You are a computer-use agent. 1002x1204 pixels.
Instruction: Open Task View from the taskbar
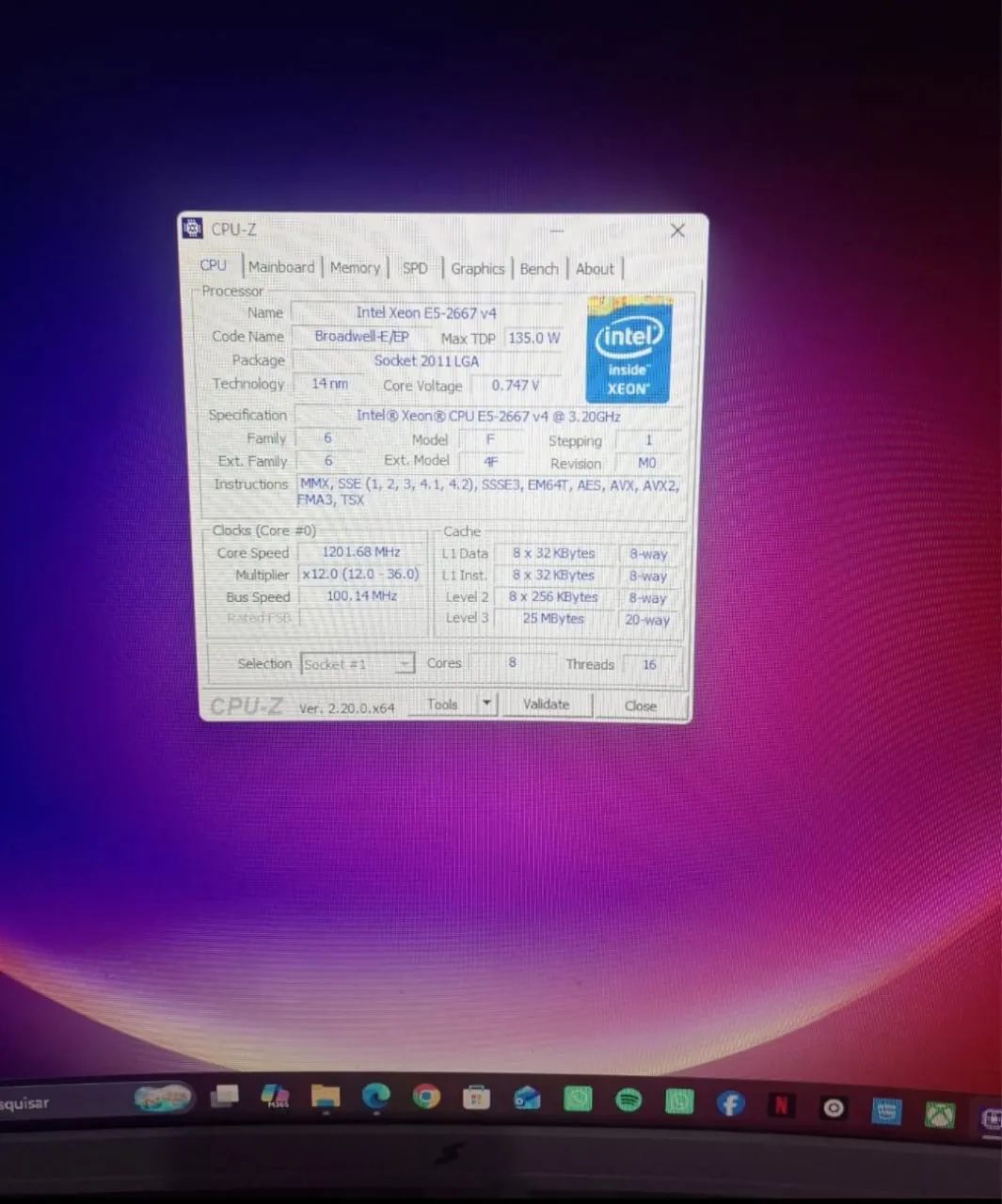click(225, 1096)
